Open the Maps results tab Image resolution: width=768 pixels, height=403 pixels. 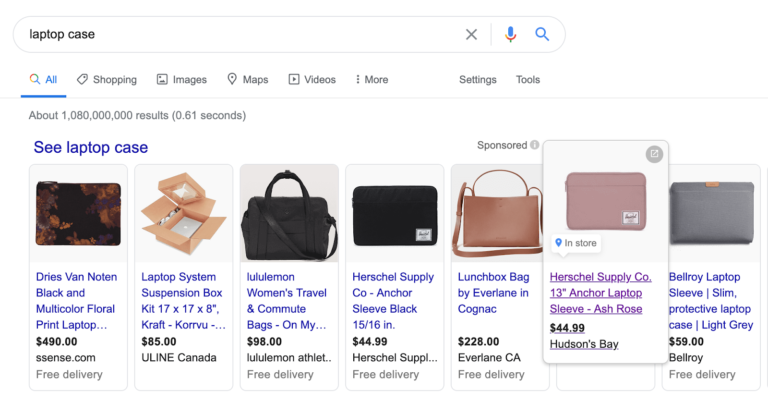247,80
